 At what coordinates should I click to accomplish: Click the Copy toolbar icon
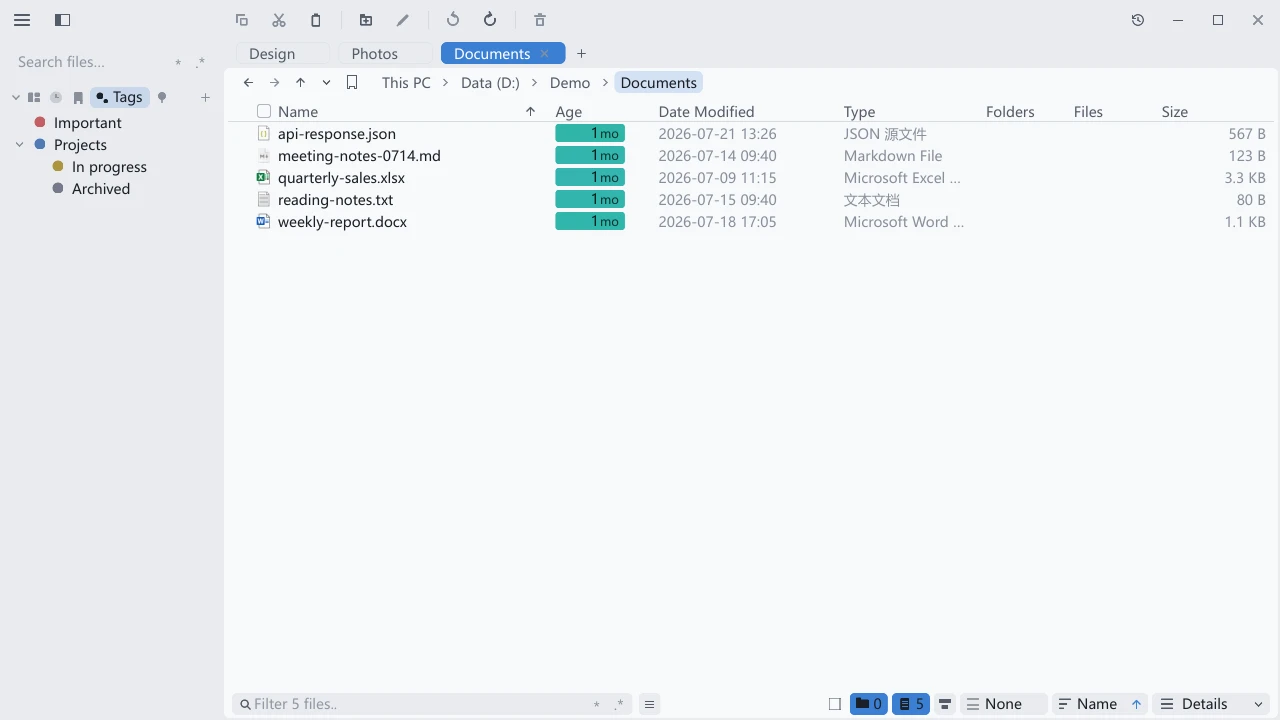coord(241,20)
